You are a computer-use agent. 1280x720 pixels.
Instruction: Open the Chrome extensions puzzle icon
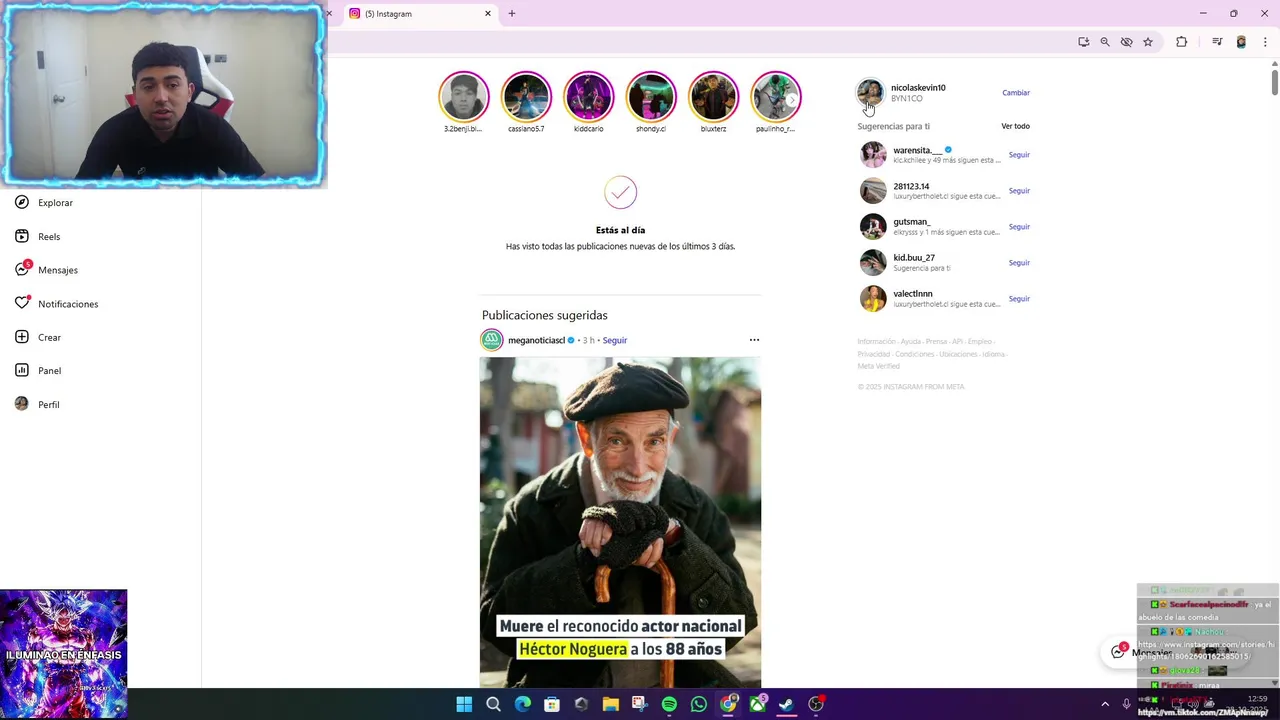1181,42
